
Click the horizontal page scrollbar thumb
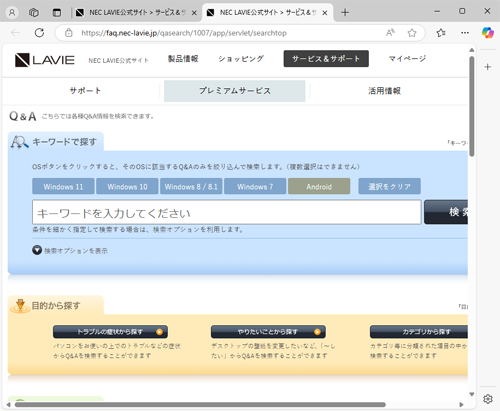(200, 405)
